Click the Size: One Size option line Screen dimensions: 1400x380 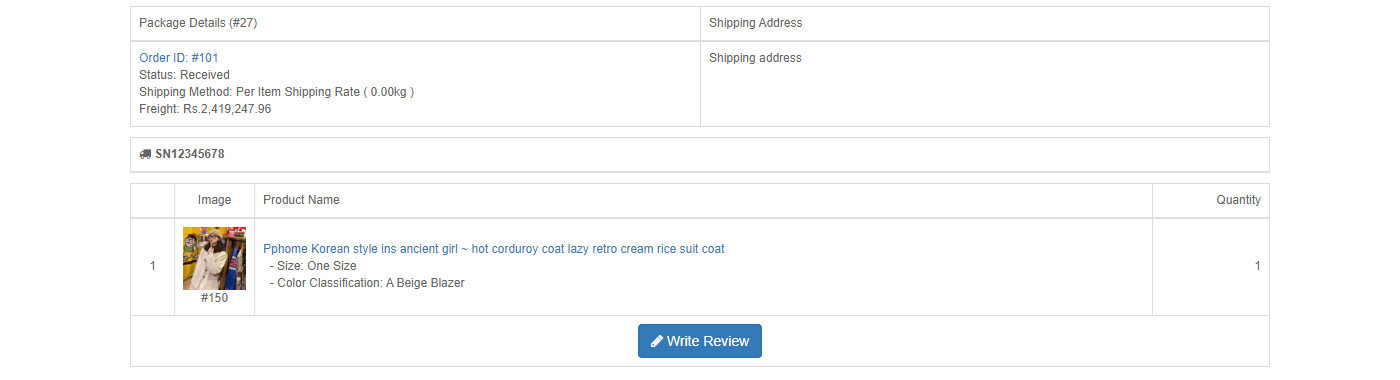(x=313, y=266)
